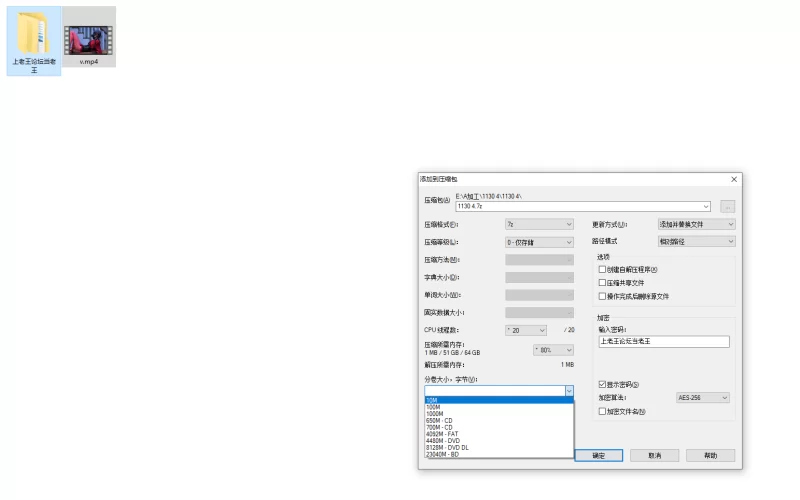Enable 加密文件名 checkbox
The image size is (800, 500).
pyautogui.click(x=602, y=411)
